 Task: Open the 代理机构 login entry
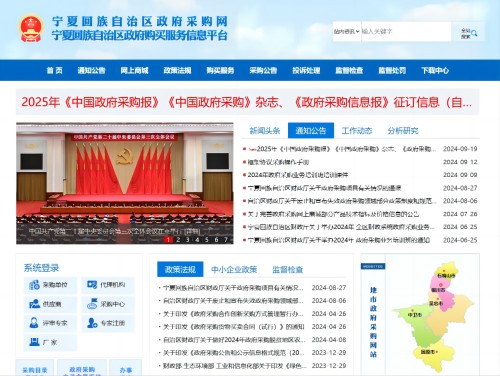coord(108,285)
